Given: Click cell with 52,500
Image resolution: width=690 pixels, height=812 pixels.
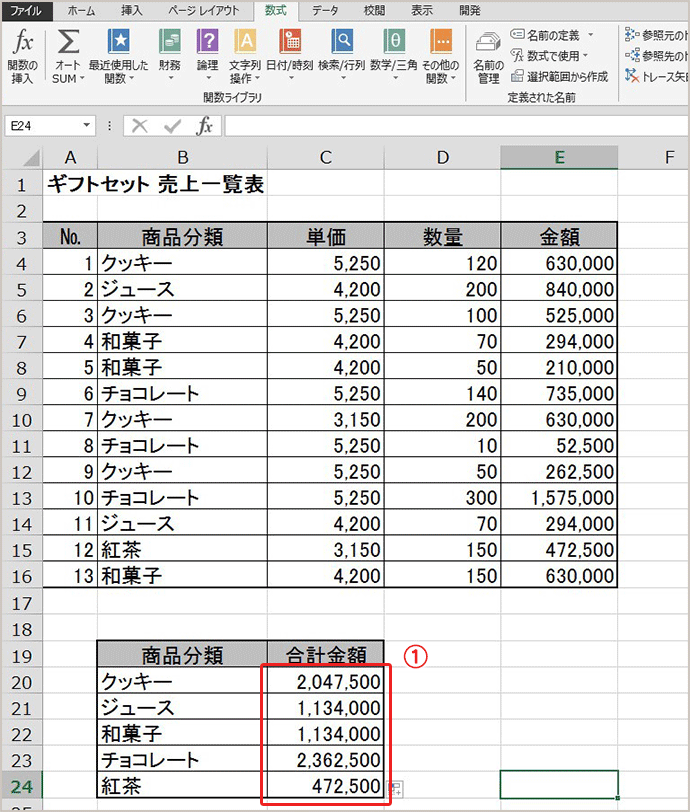Looking at the screenshot, I should click(x=559, y=445).
